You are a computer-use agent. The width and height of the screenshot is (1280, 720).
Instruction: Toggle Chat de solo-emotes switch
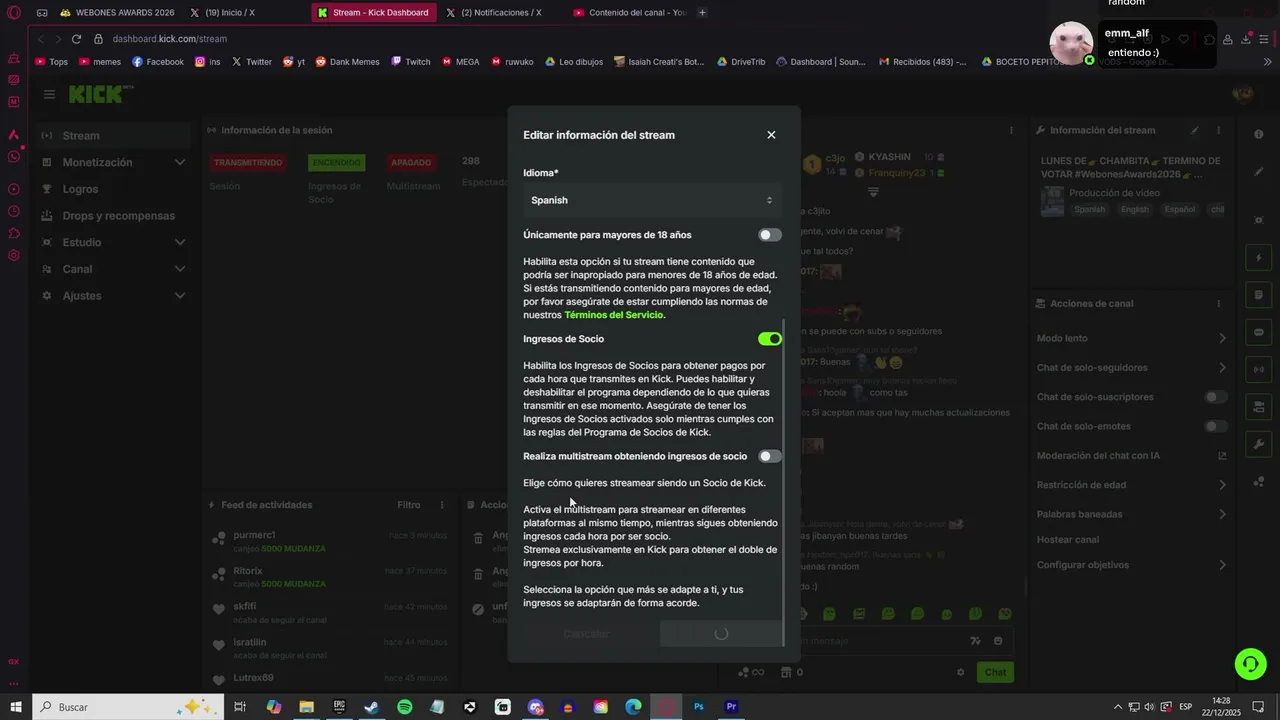pos(1215,426)
